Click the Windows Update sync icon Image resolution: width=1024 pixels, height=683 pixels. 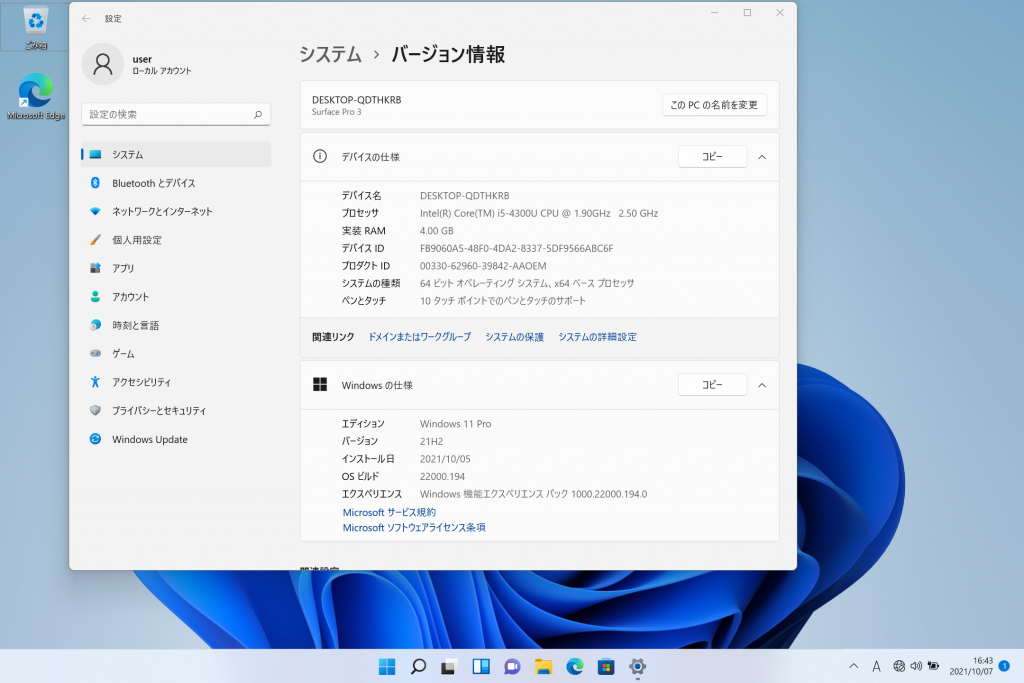pyautogui.click(x=95, y=439)
